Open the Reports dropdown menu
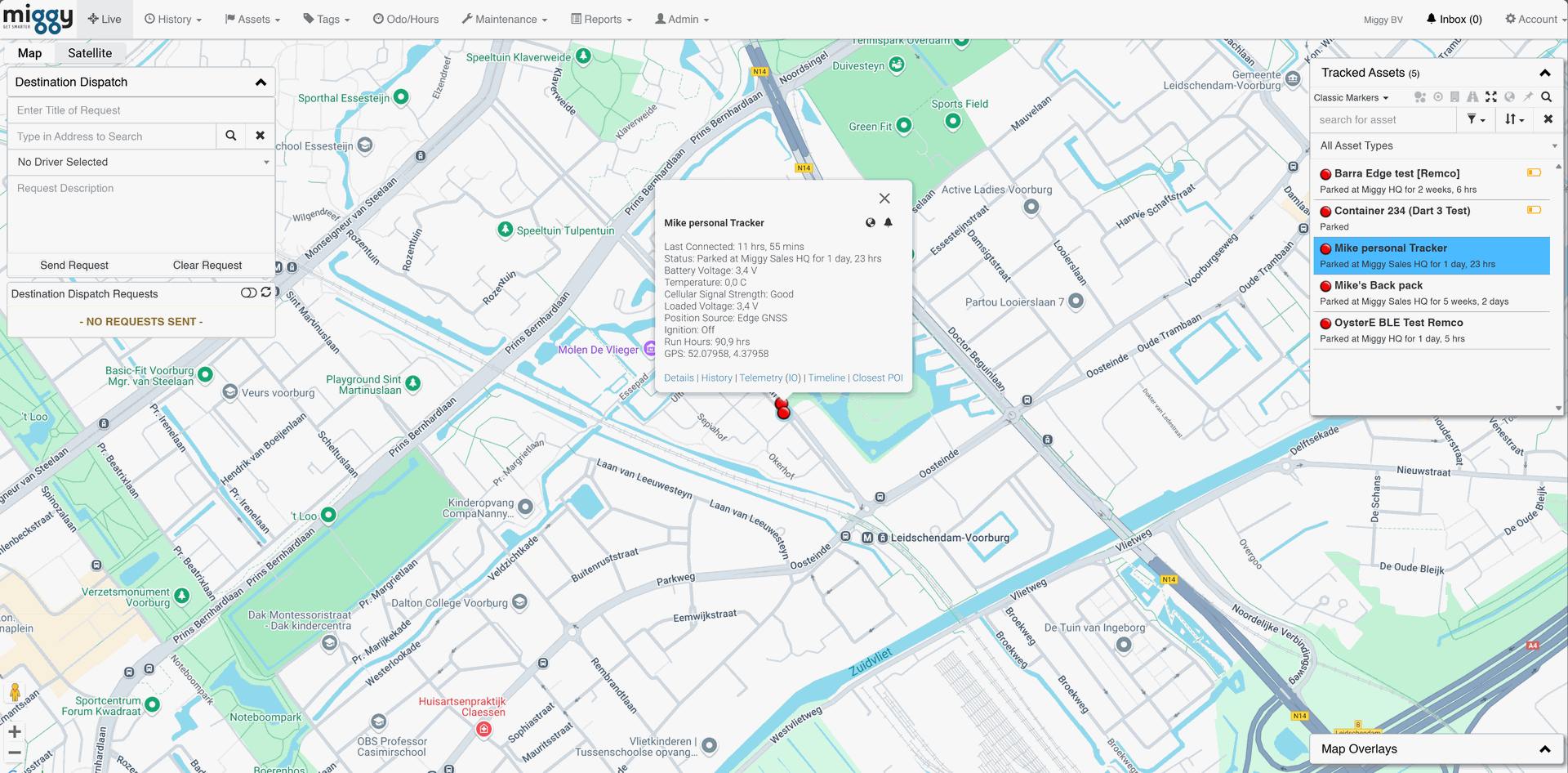The width and height of the screenshot is (1568, 773). pos(602,19)
